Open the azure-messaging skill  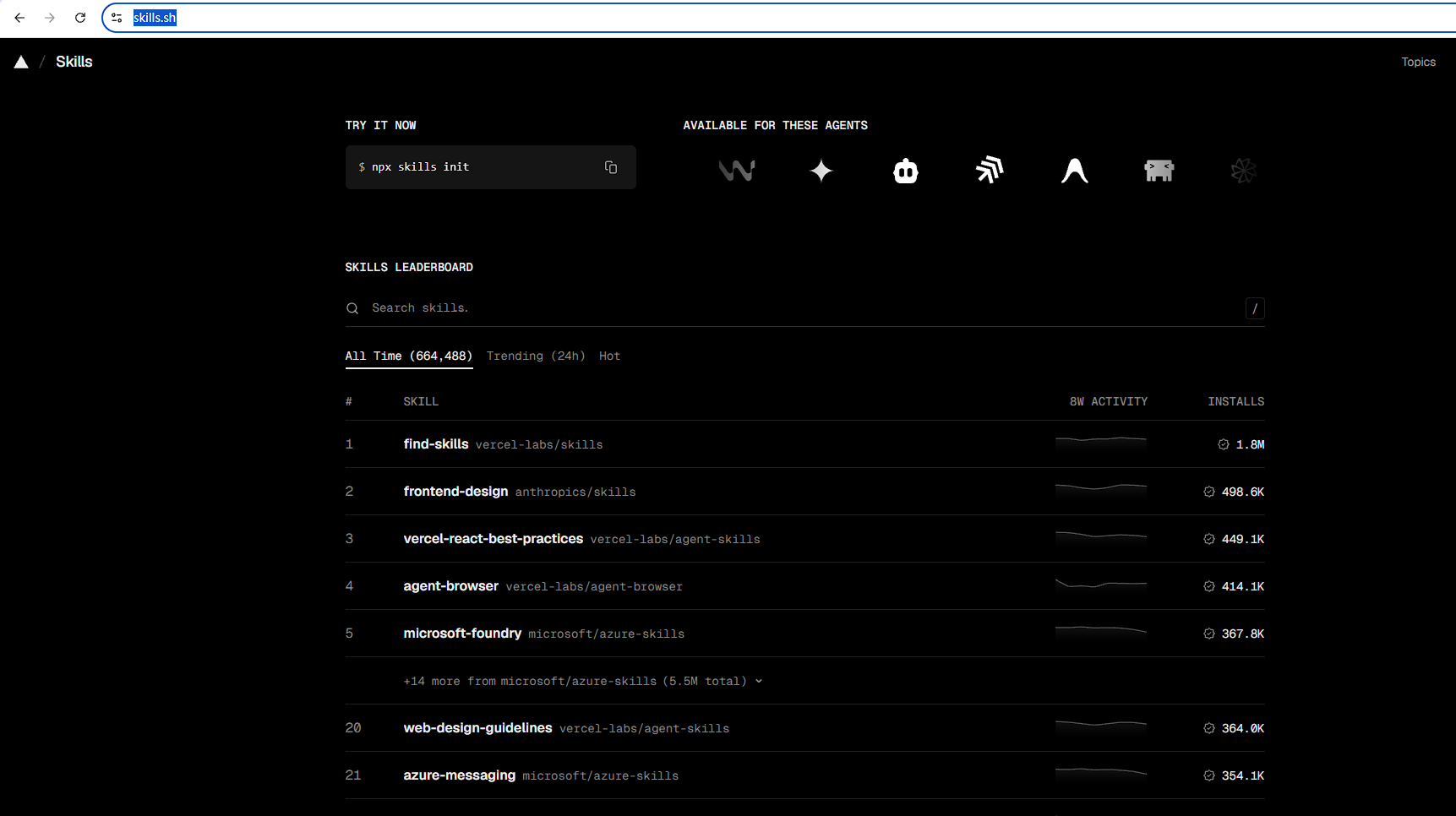[459, 775]
